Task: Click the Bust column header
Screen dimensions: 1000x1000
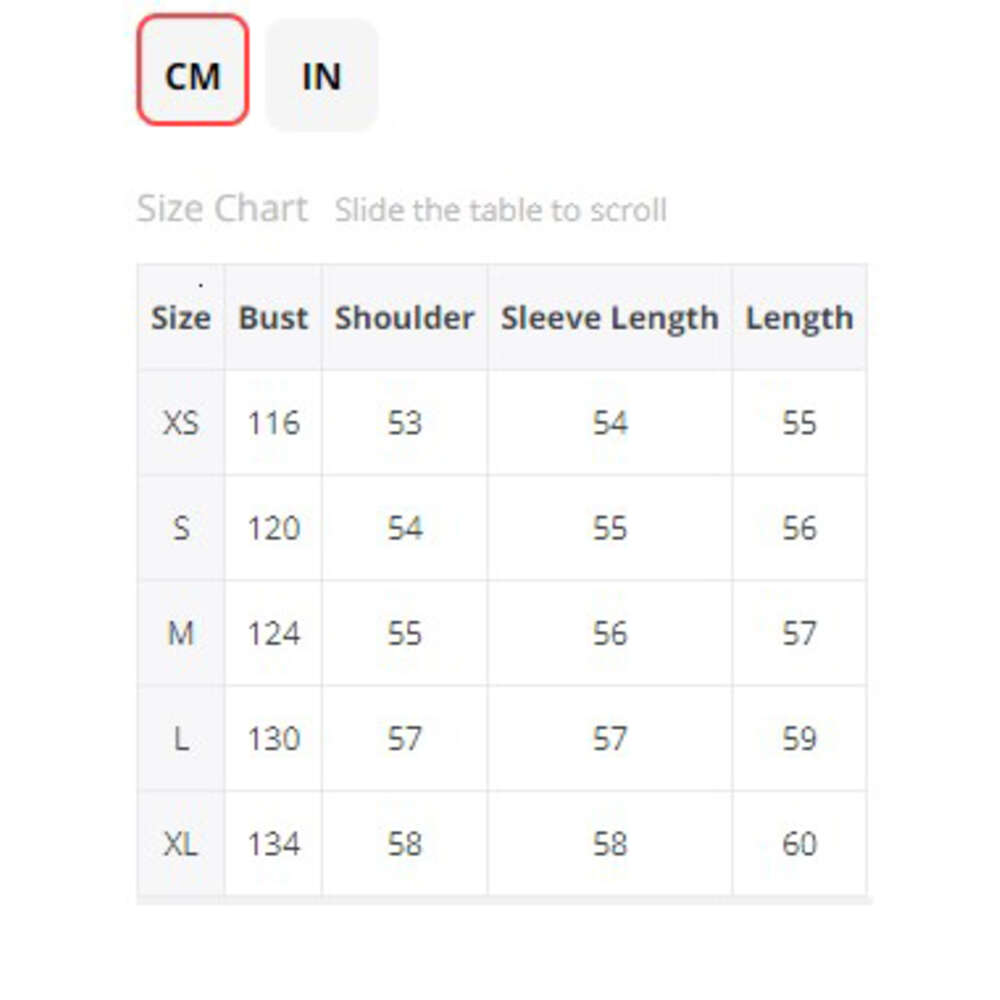Action: click(273, 318)
